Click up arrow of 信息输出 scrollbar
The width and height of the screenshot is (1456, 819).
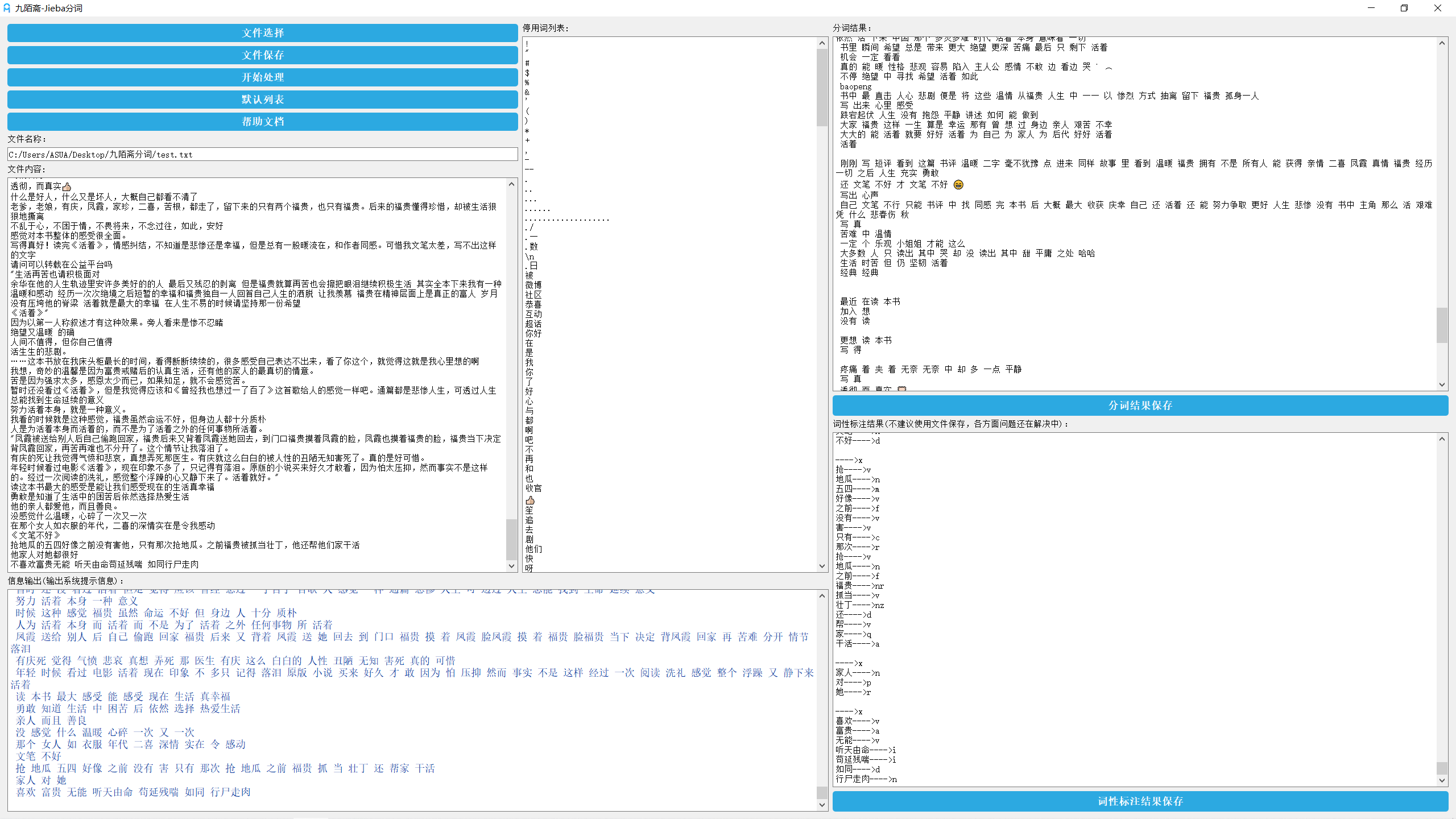tap(822, 595)
